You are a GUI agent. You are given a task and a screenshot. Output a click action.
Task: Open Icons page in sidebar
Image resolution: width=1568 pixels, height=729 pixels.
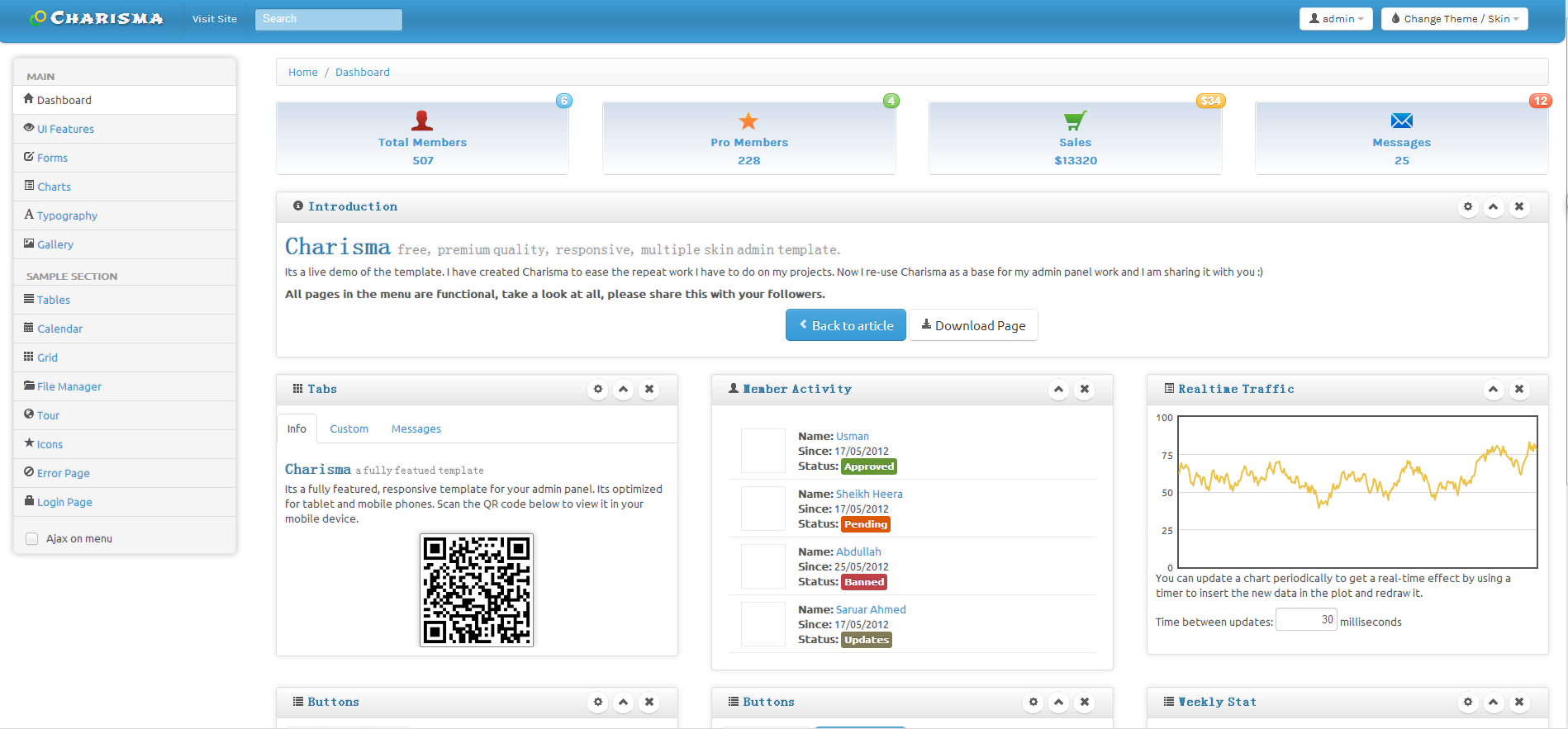coord(125,444)
